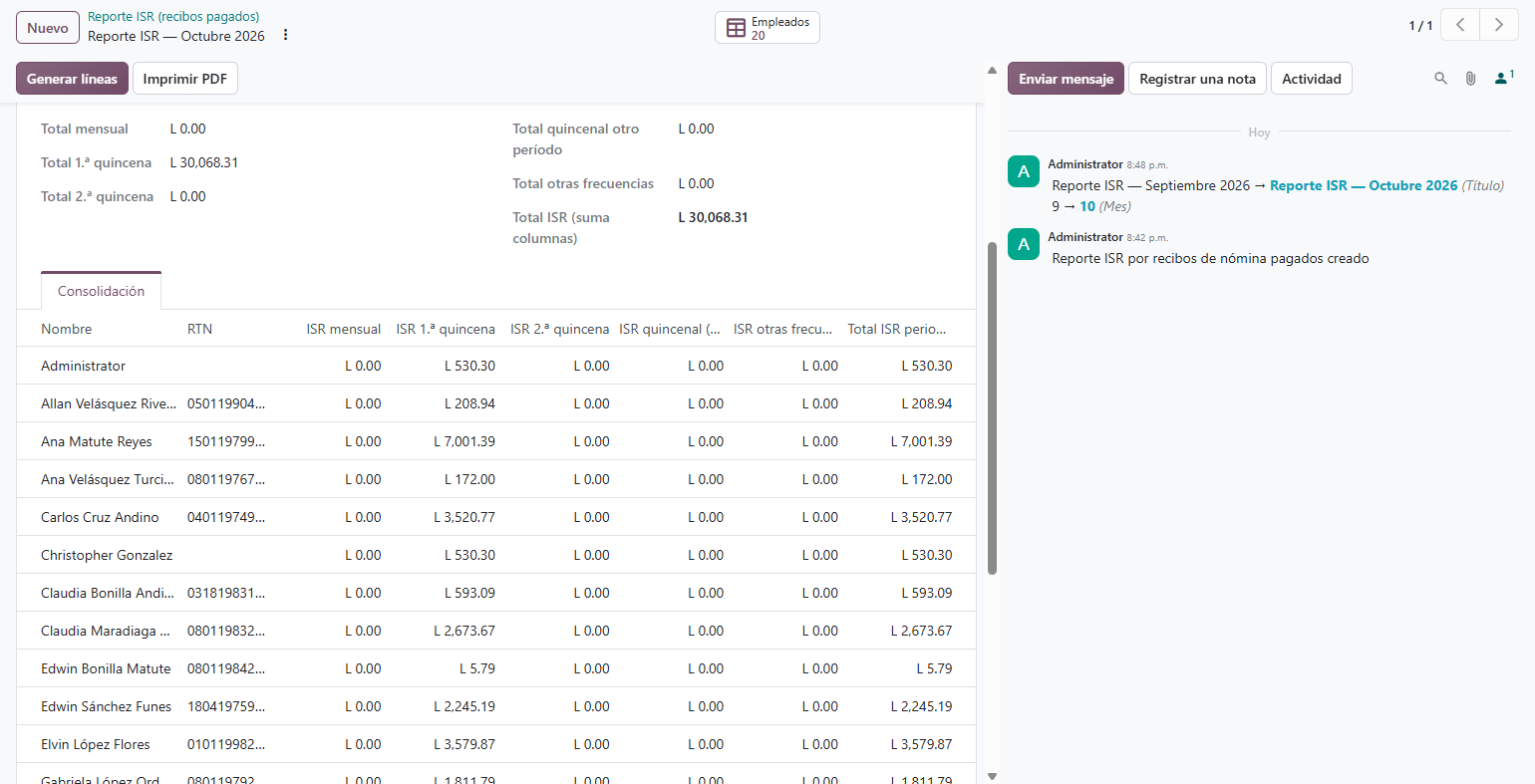The width and height of the screenshot is (1535, 784).
Task: Click the Edwin Sánchez Funes row
Action: (x=496, y=706)
